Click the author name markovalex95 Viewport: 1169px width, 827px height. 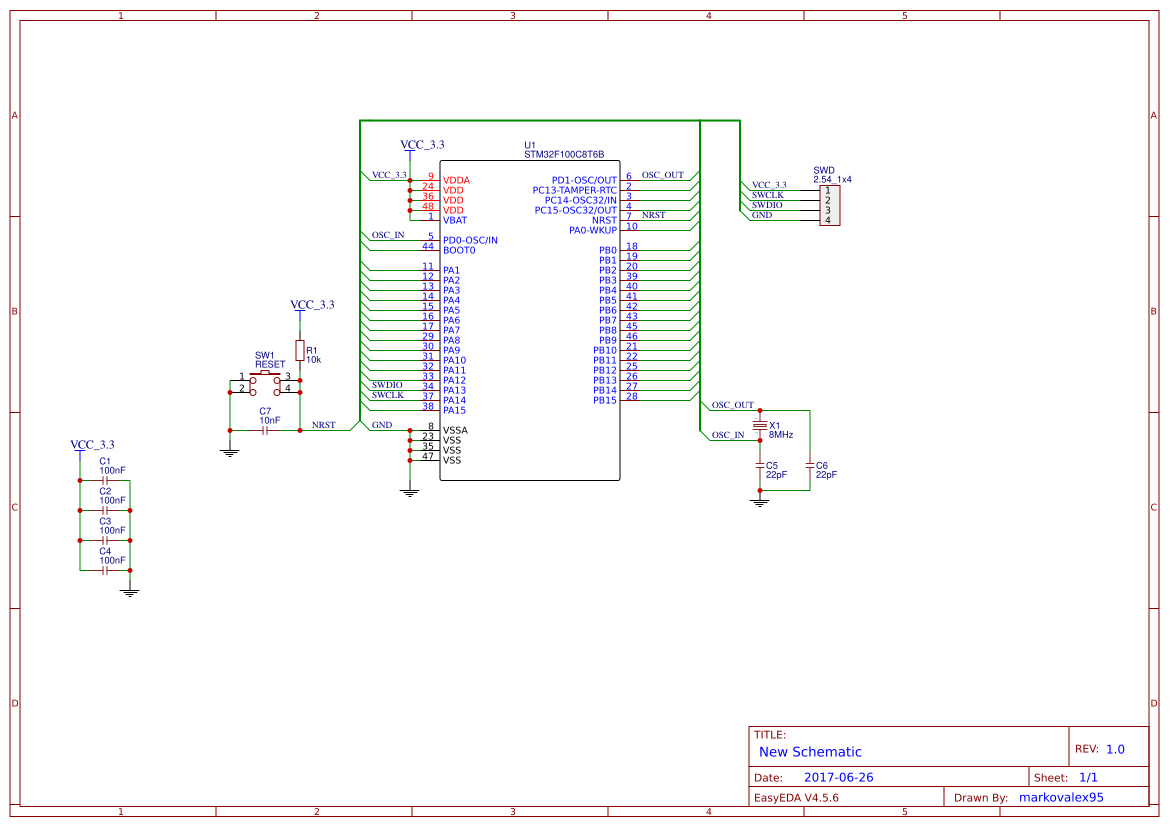pyautogui.click(x=1061, y=797)
